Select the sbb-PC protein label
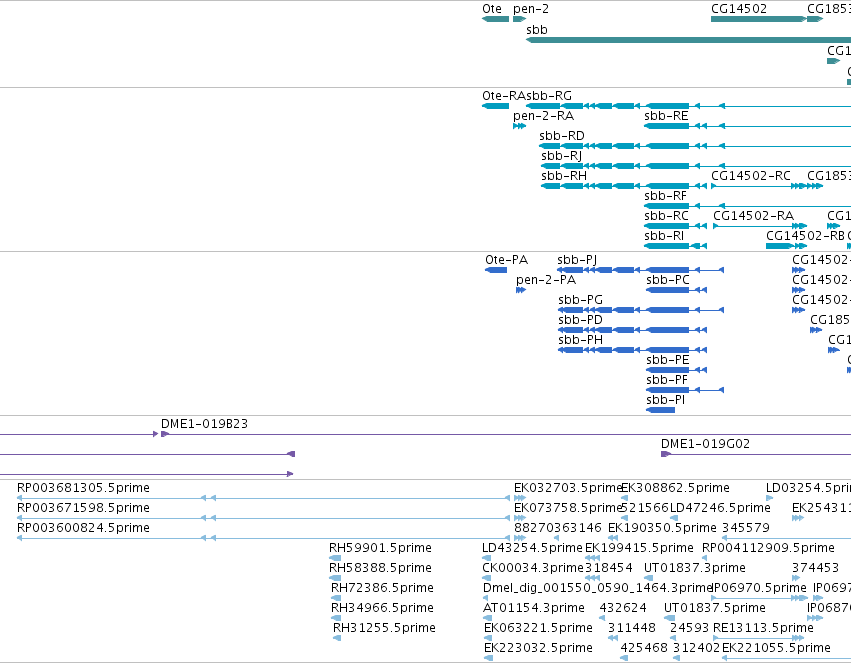This screenshot has height=663, width=851. 668,280
